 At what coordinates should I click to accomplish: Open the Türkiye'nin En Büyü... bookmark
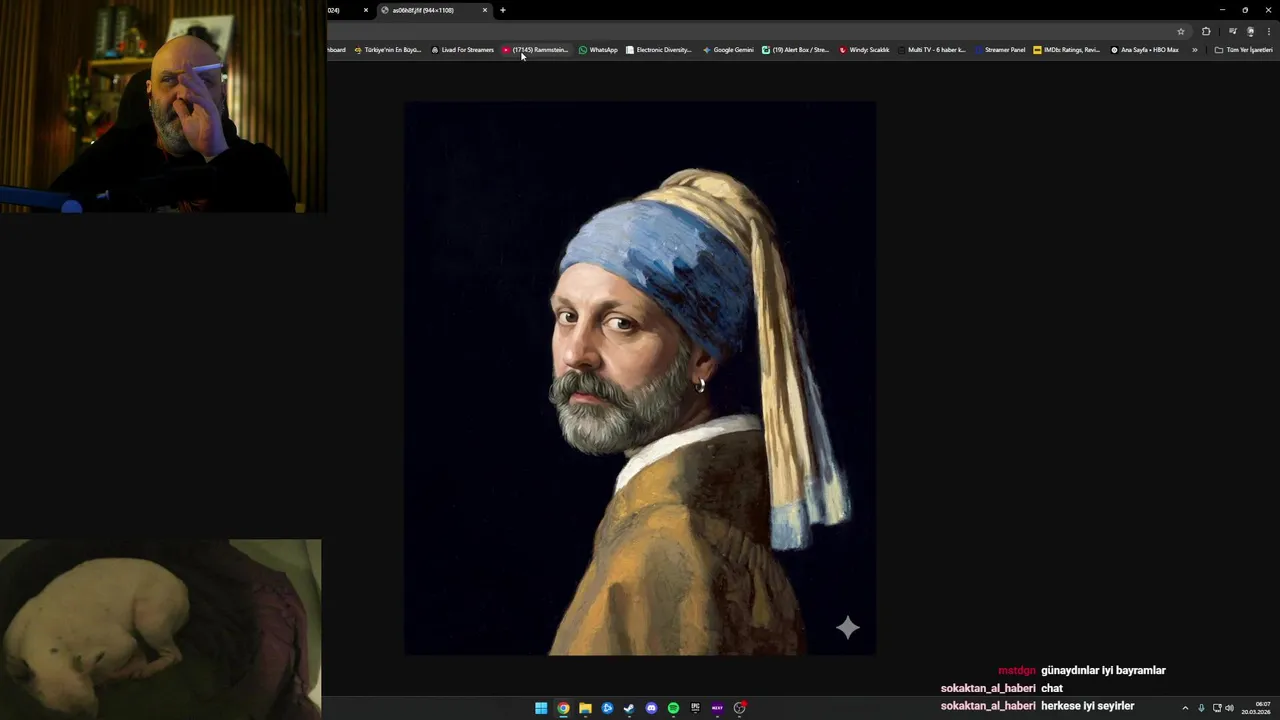(x=388, y=50)
